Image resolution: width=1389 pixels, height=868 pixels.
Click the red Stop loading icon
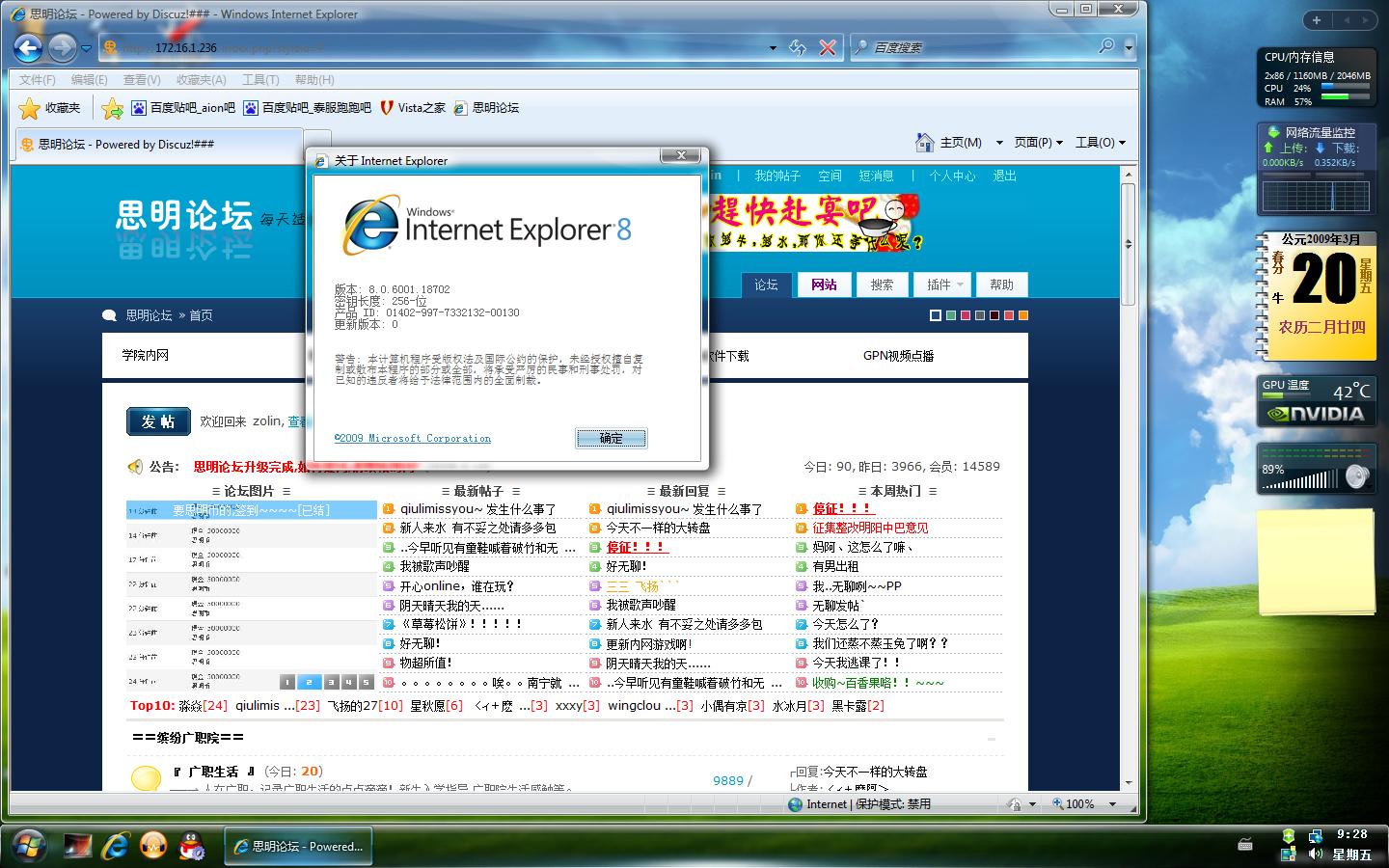pyautogui.click(x=828, y=47)
